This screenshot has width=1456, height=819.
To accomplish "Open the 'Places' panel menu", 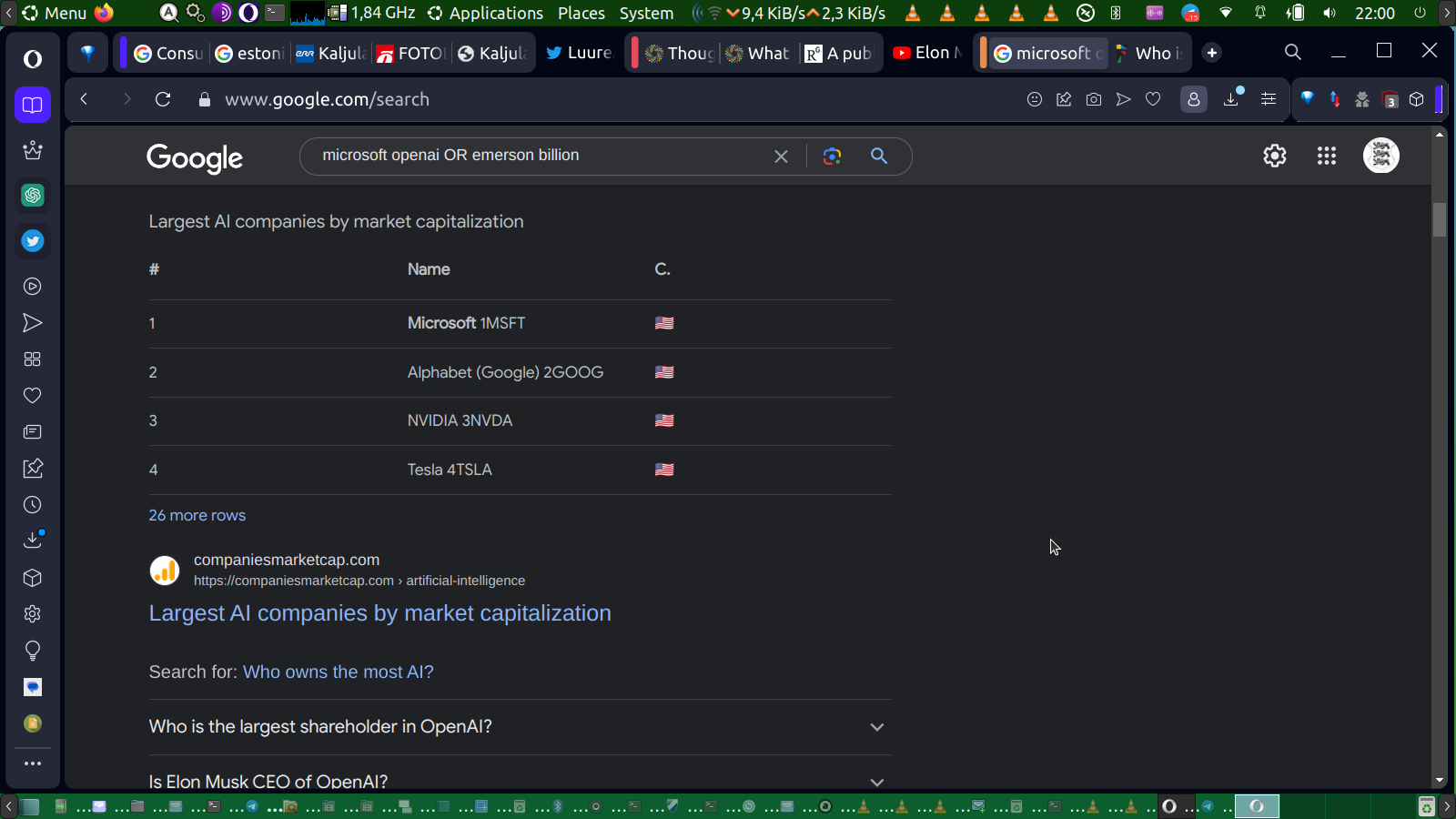I will click(581, 13).
